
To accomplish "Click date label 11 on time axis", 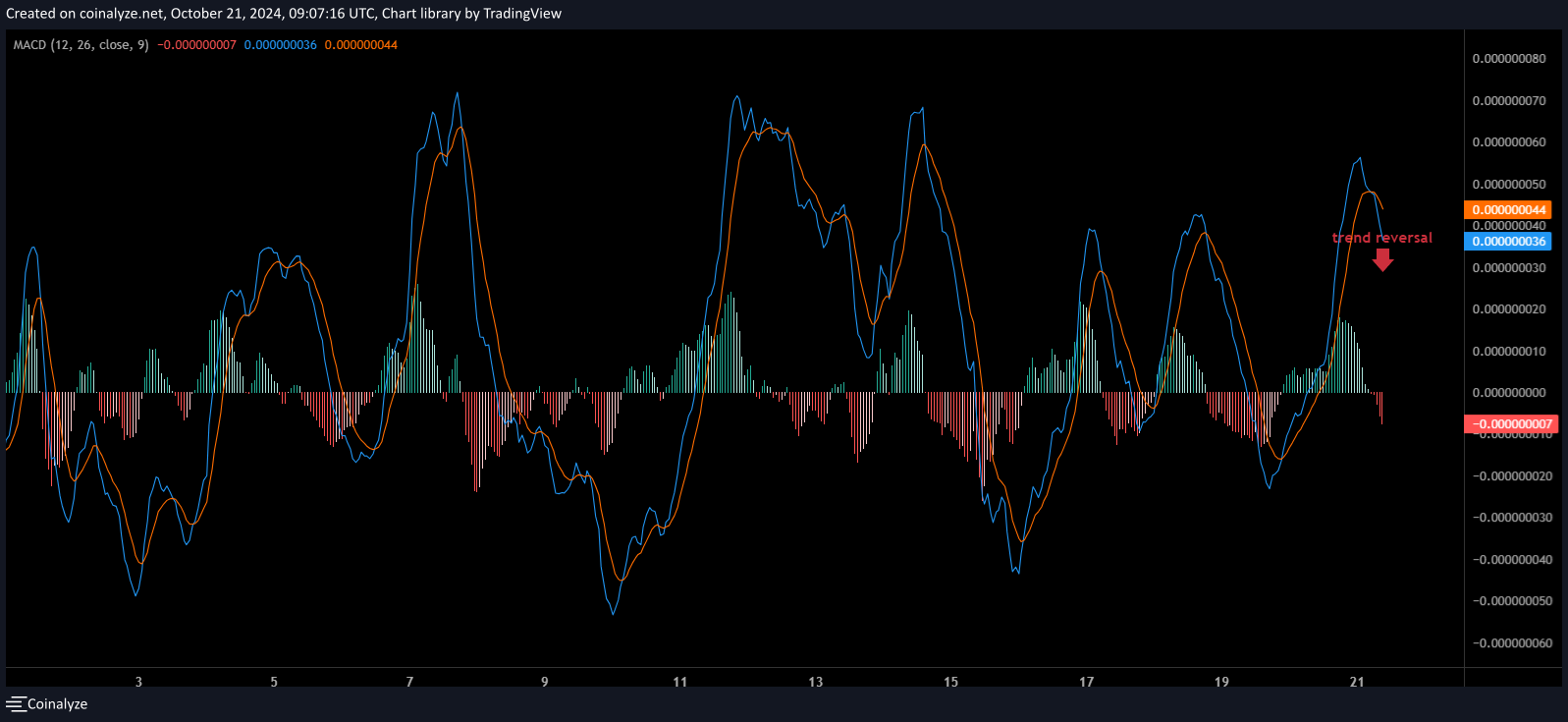I will point(680,682).
